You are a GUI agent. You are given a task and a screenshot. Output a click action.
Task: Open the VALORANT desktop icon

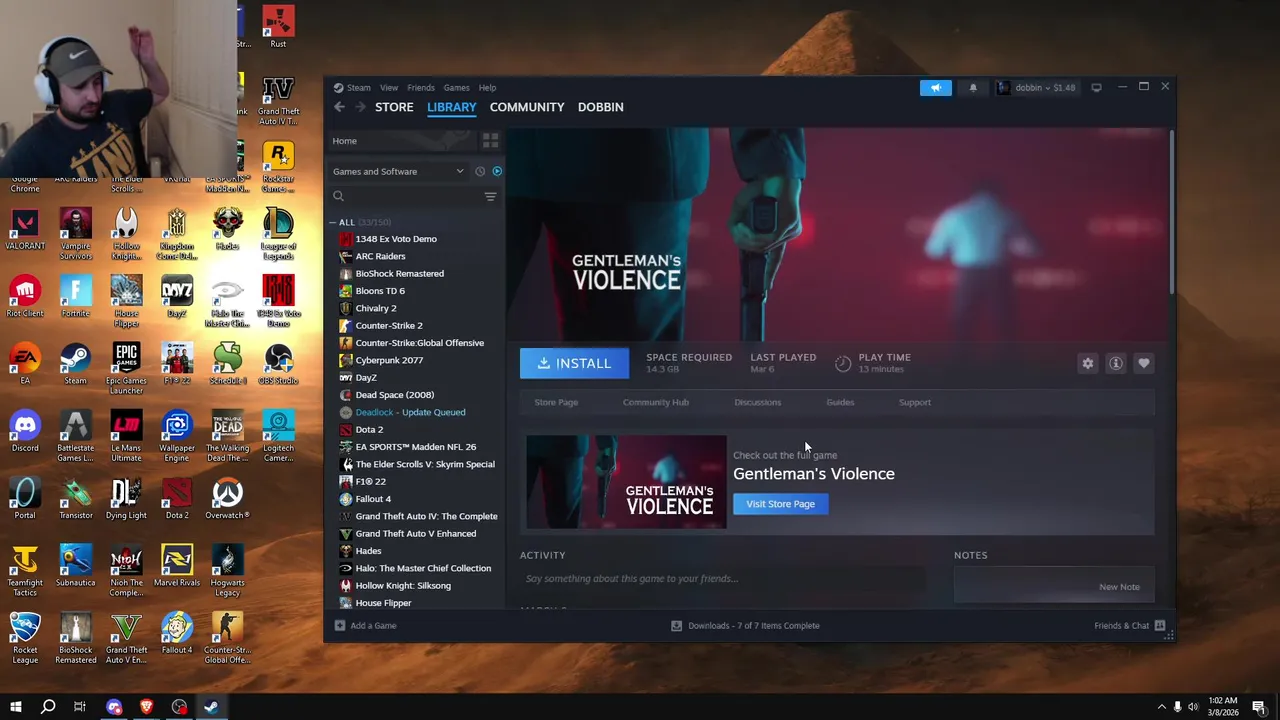[25, 229]
